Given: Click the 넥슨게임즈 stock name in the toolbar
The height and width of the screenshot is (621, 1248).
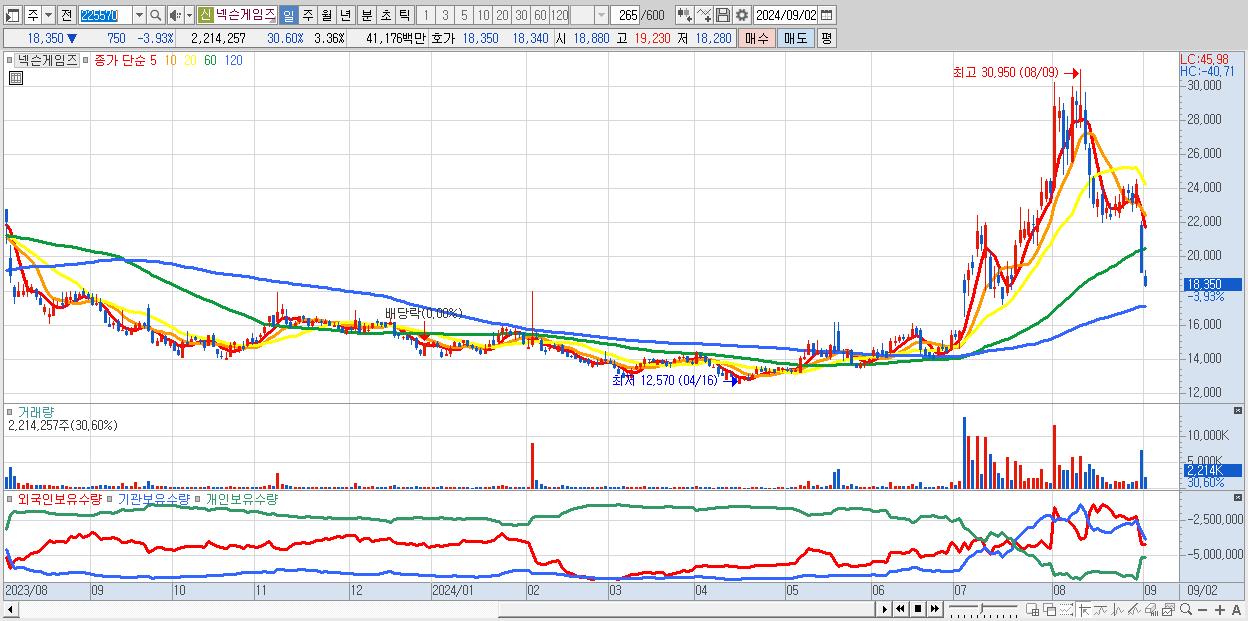Looking at the screenshot, I should [x=246, y=15].
